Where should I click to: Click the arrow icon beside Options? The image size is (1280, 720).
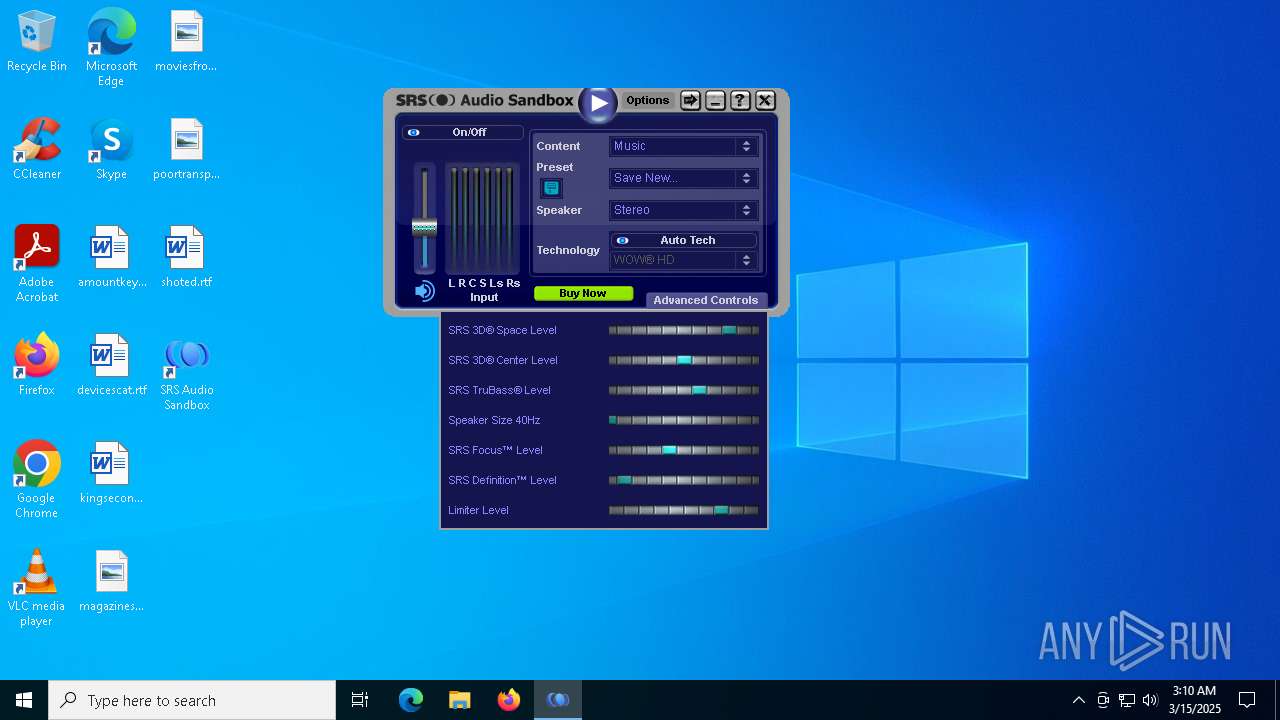[690, 100]
